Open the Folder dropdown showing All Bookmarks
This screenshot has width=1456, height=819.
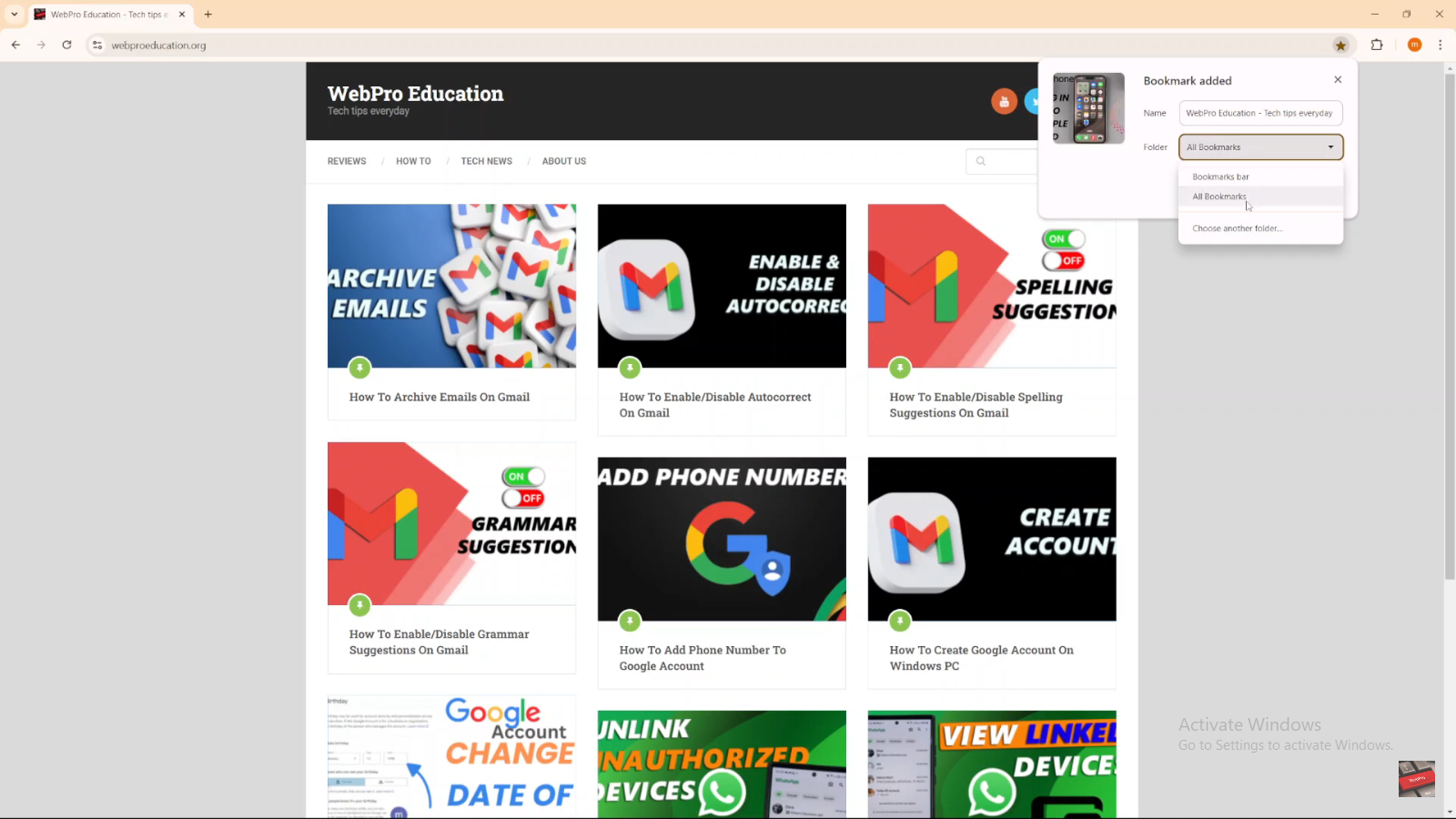click(x=1260, y=147)
